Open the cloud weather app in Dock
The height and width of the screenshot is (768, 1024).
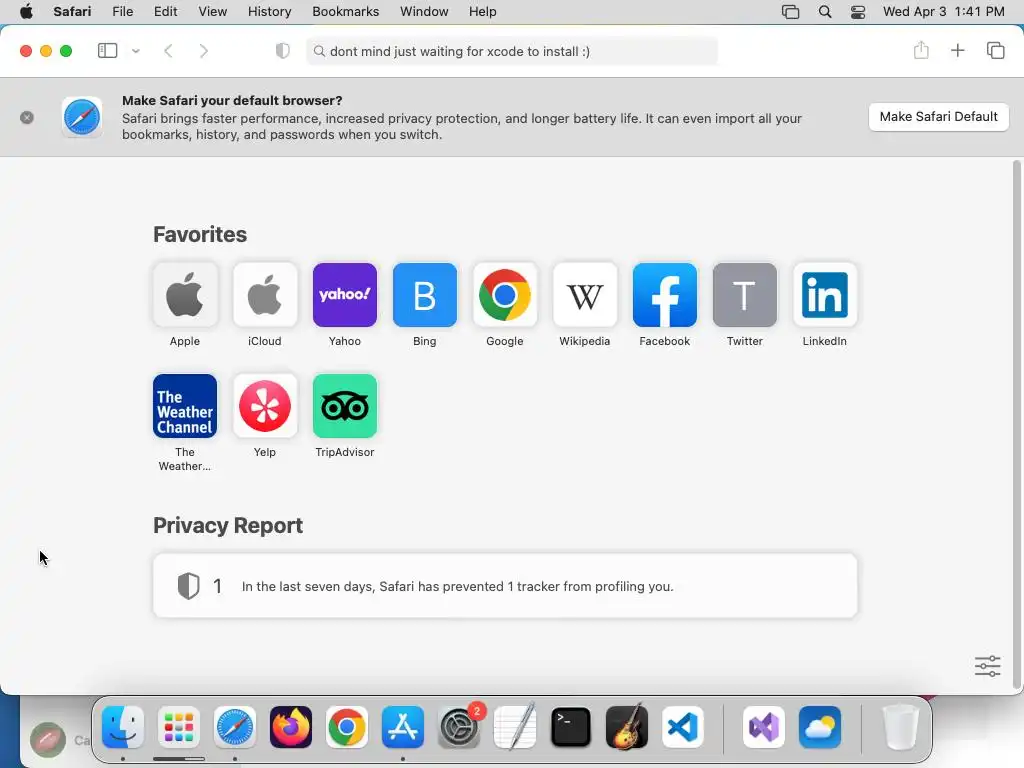pos(820,727)
